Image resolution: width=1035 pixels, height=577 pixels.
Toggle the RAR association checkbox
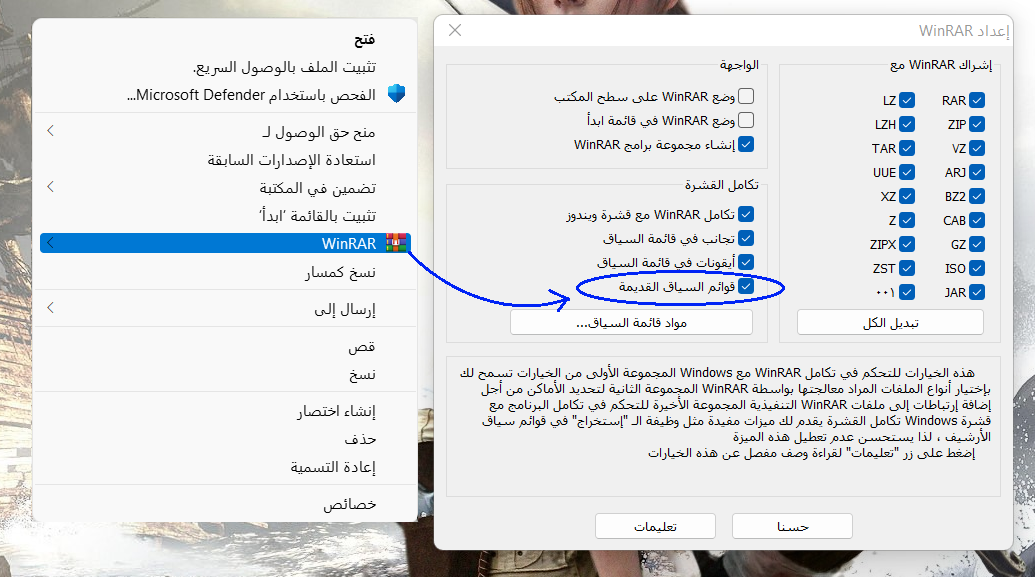pyautogui.click(x=977, y=100)
